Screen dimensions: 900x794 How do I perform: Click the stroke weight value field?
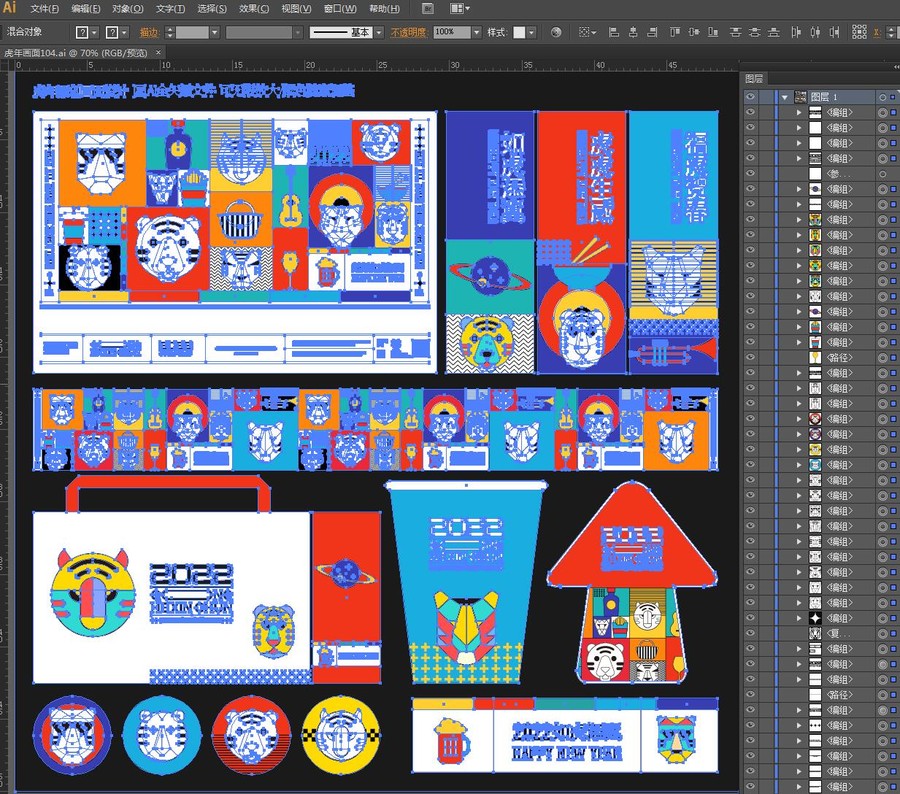pyautogui.click(x=192, y=33)
